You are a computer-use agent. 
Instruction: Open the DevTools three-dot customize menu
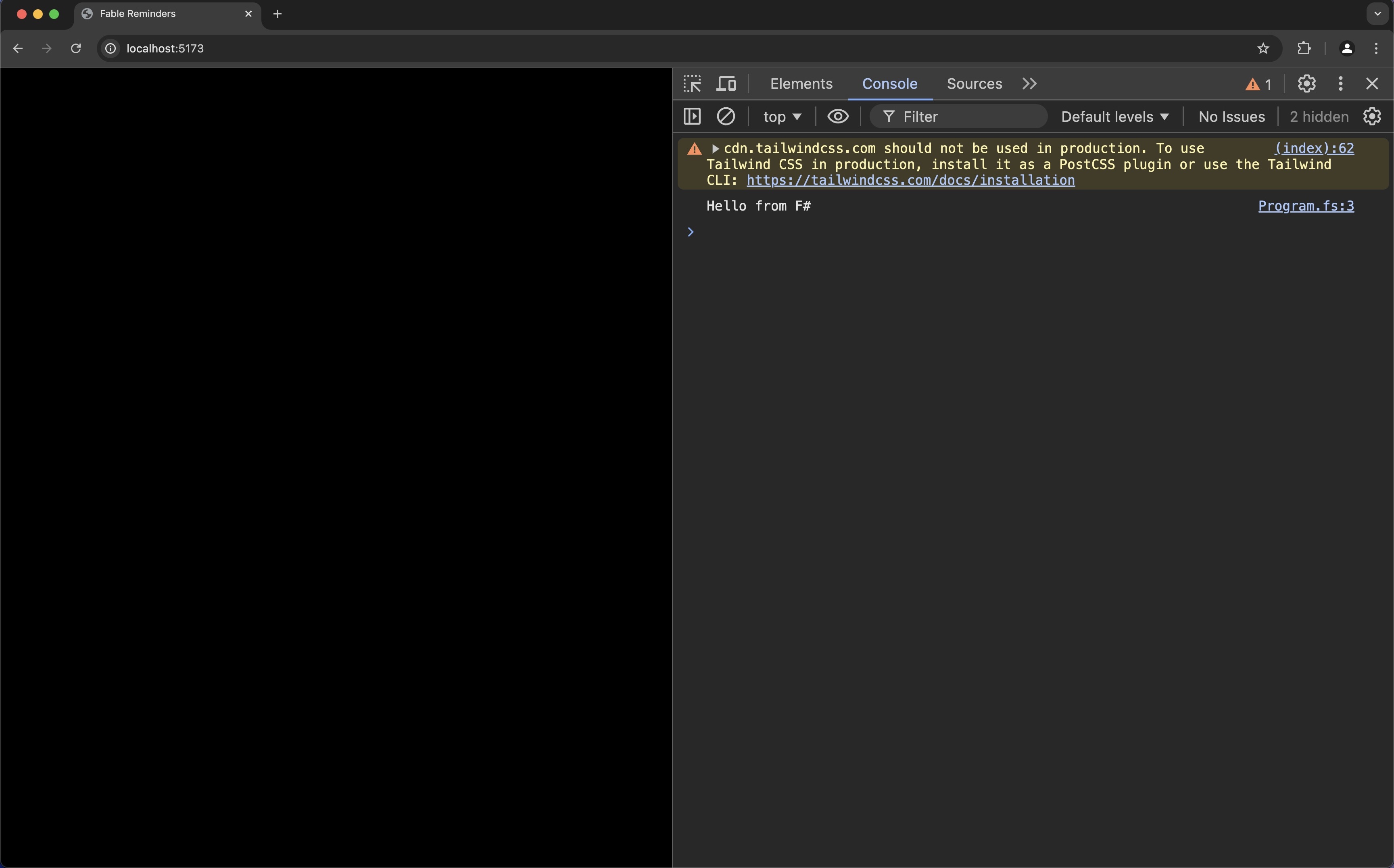1340,84
